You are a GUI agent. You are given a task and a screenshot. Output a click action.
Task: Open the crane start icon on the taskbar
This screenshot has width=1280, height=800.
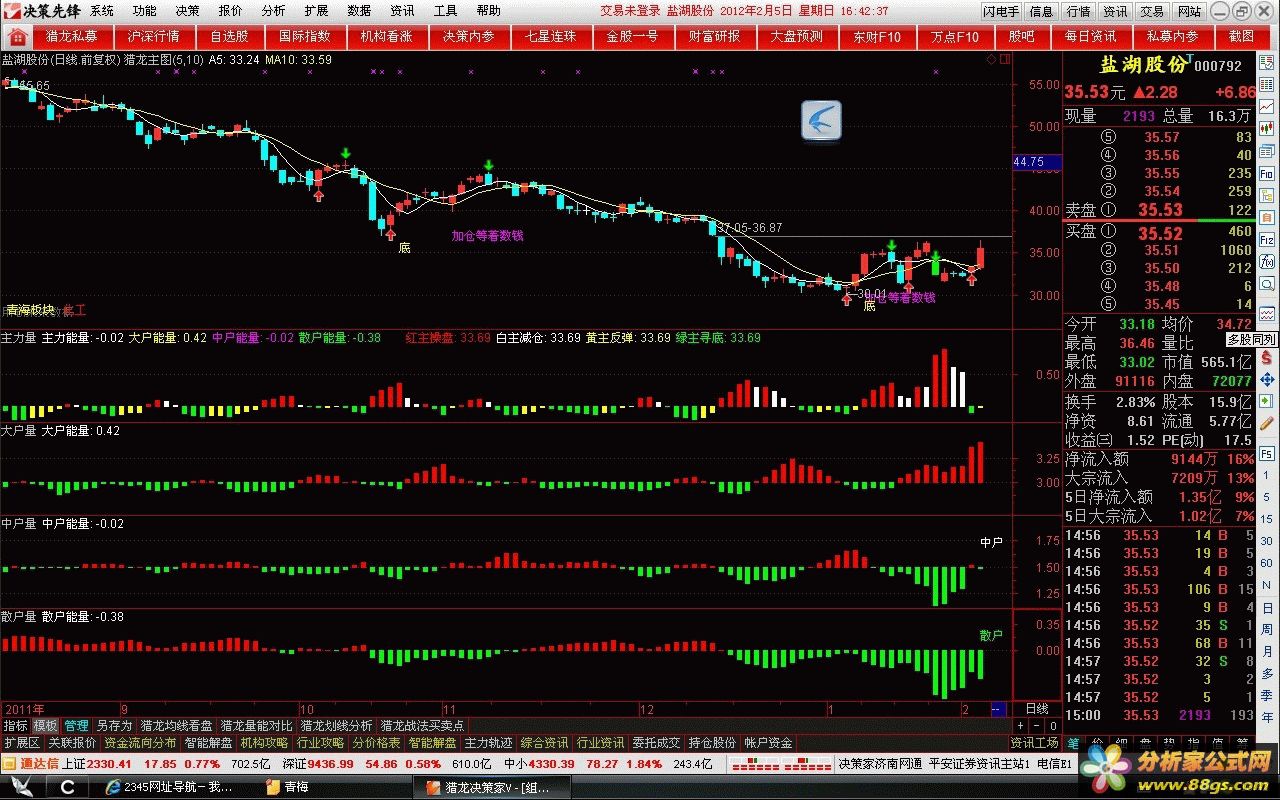22,787
